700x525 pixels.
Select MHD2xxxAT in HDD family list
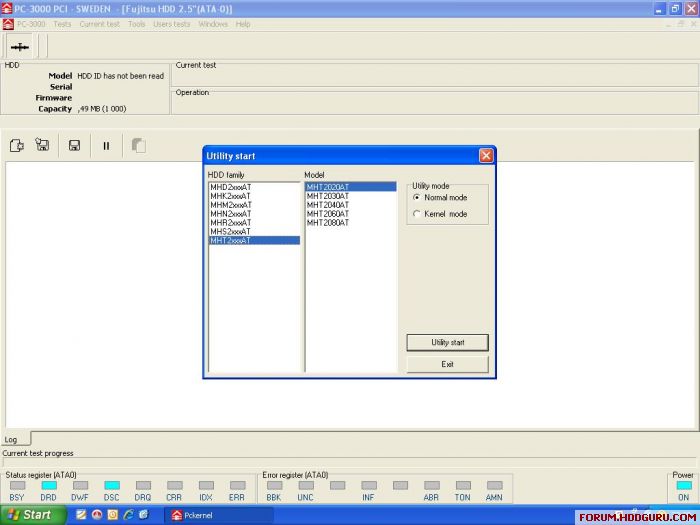coord(254,187)
